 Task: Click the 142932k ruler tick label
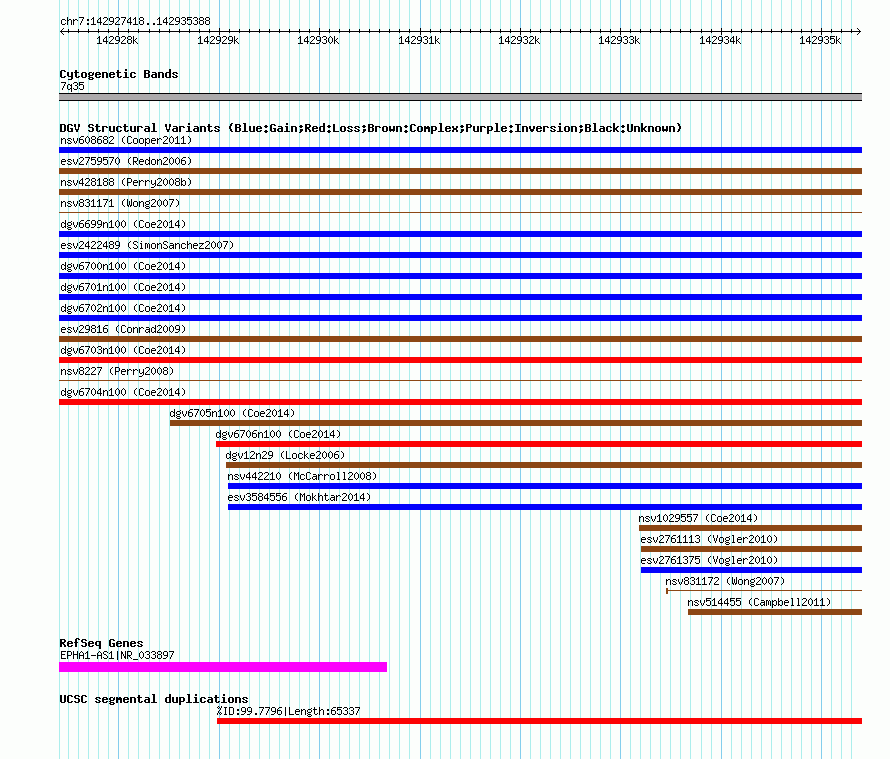(x=519, y=40)
